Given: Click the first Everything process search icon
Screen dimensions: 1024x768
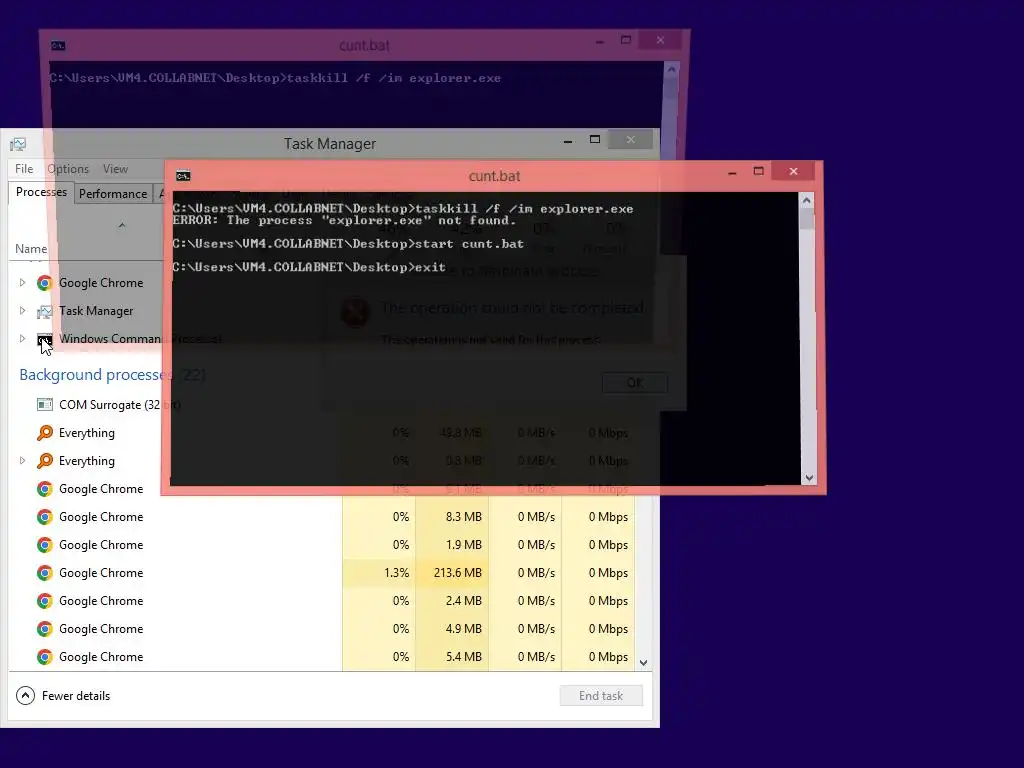Looking at the screenshot, I should click(44, 433).
